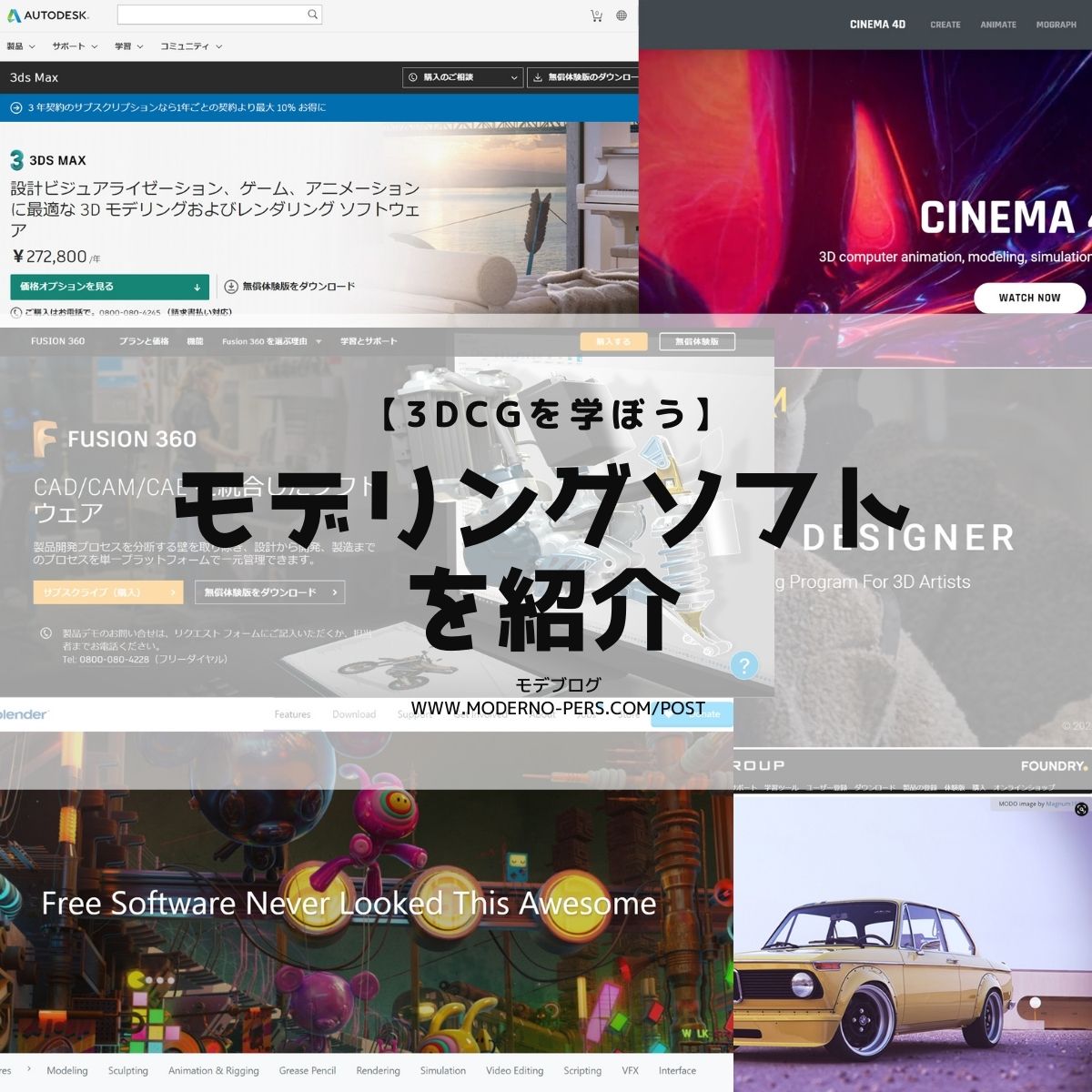Click the arrow icon on the blue banner
Screen dimensions: 1092x1092
[x=15, y=107]
